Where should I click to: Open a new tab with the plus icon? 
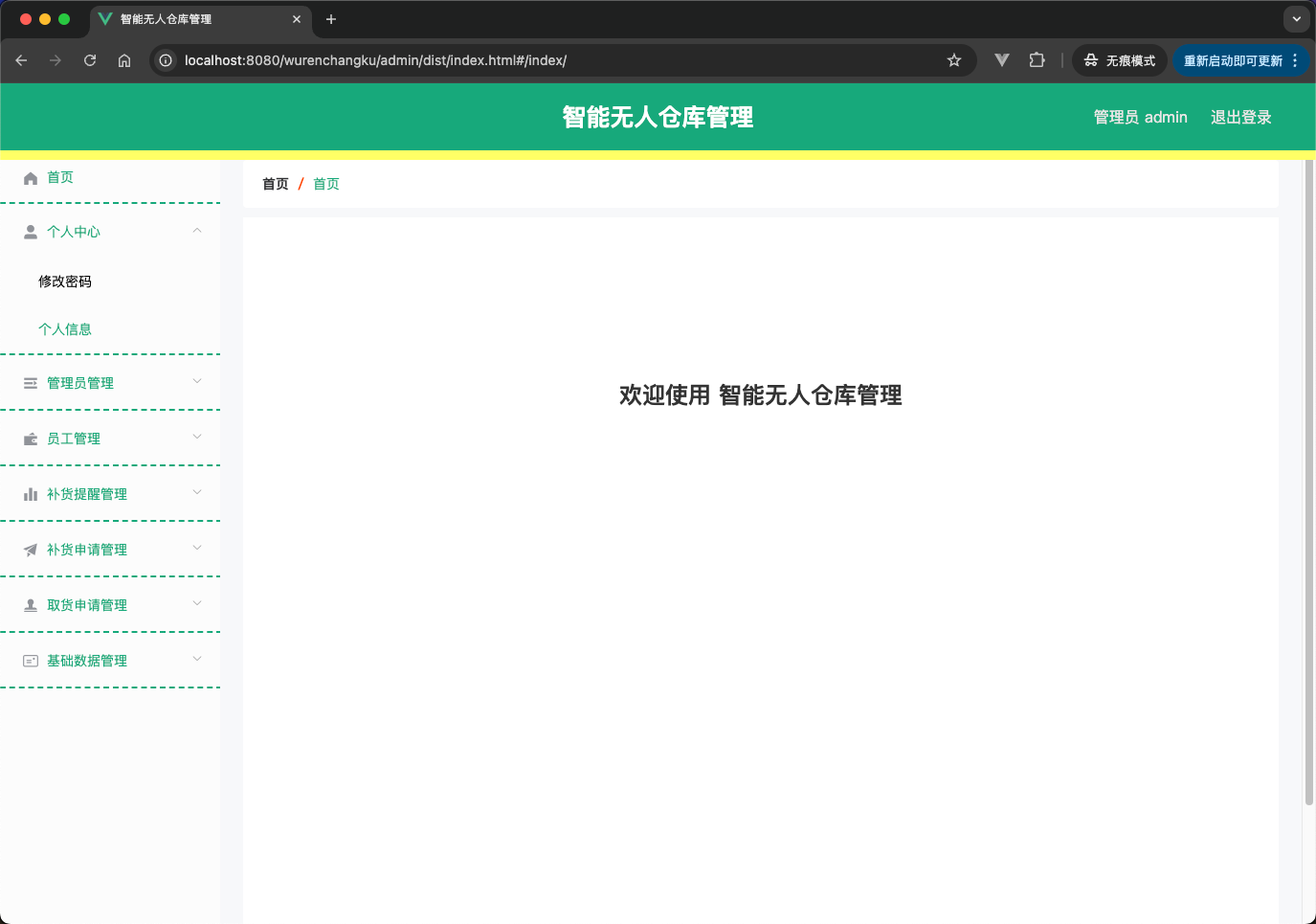331,19
